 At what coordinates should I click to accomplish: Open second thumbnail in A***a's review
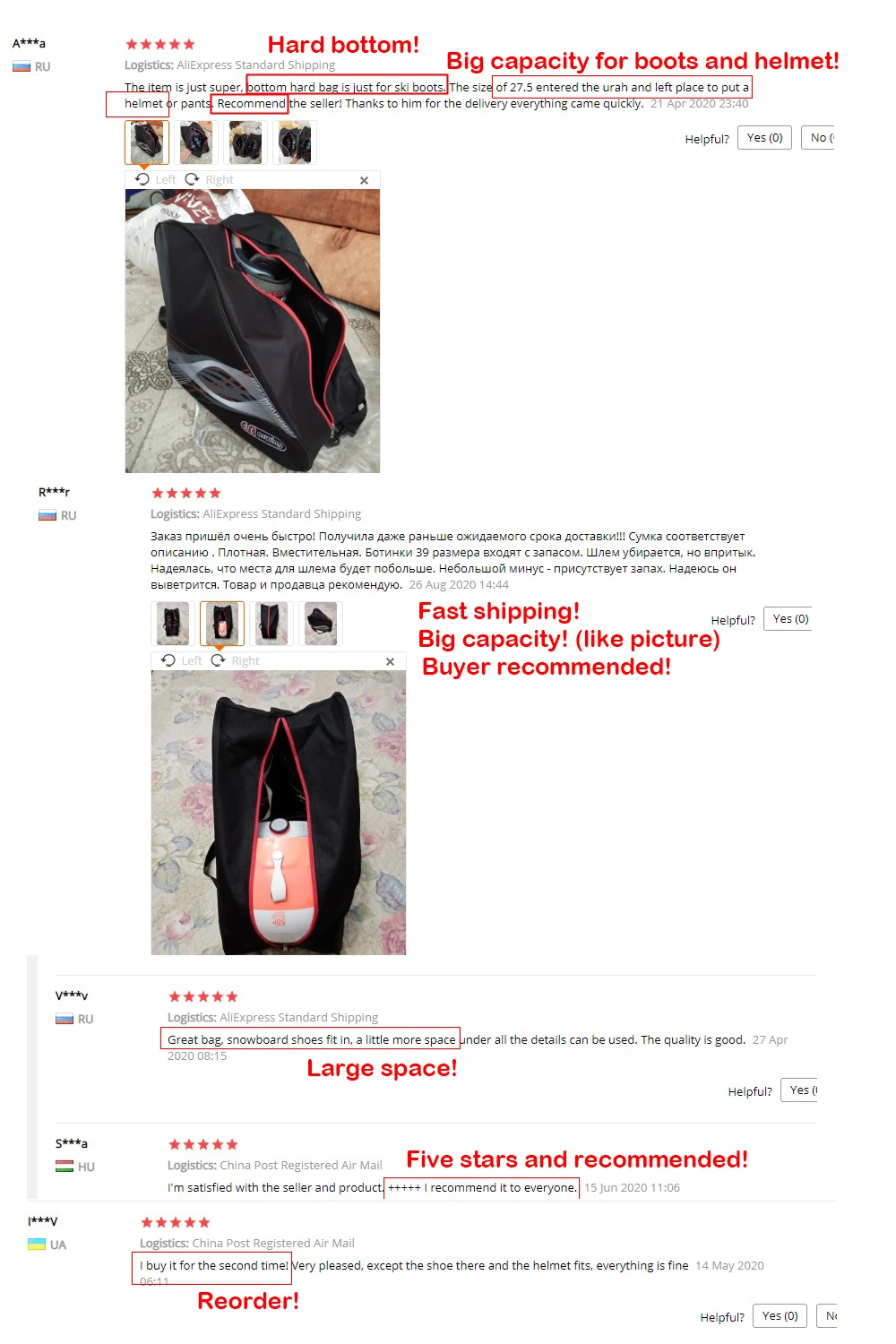pos(196,142)
